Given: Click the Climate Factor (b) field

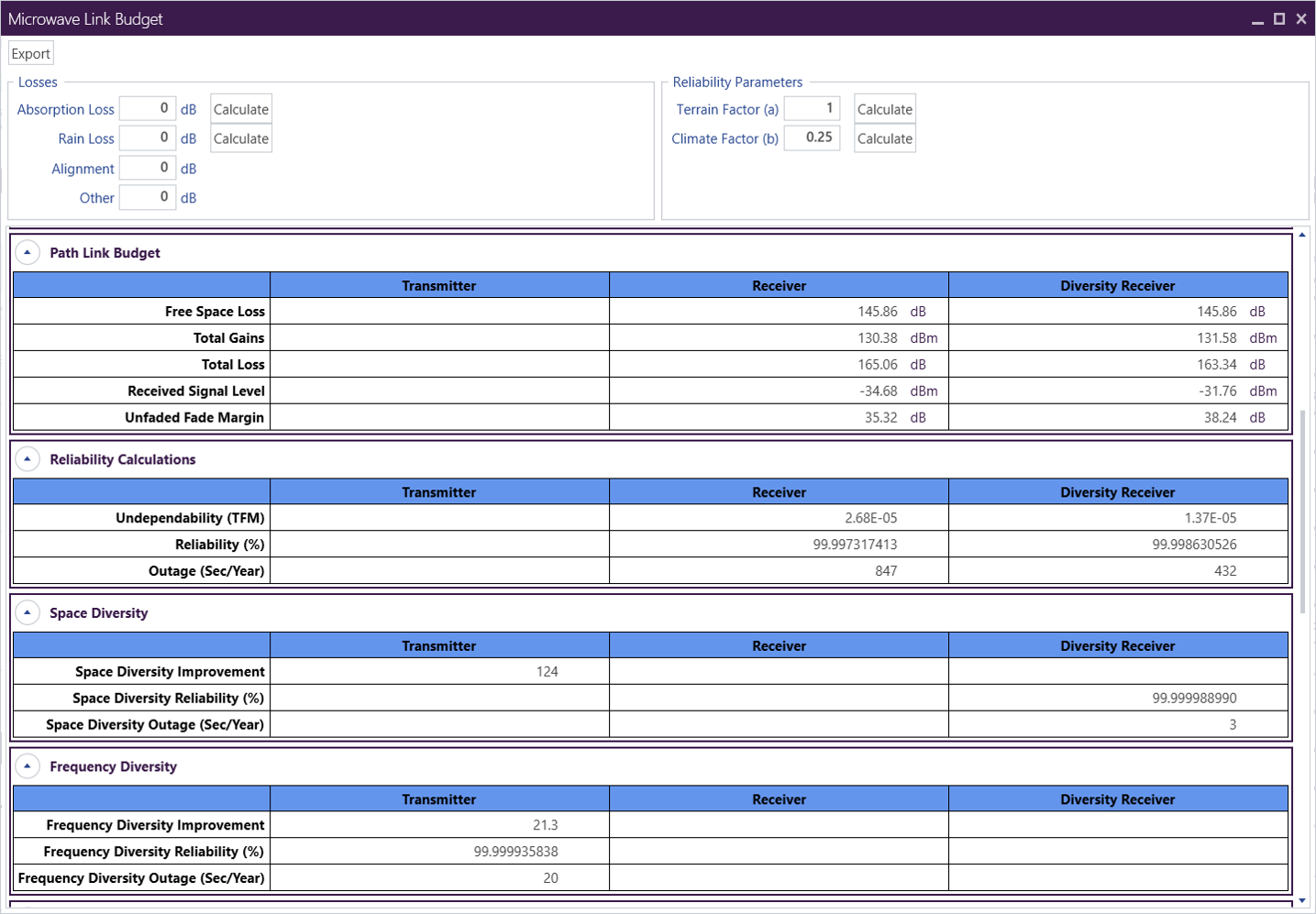Looking at the screenshot, I should point(812,138).
